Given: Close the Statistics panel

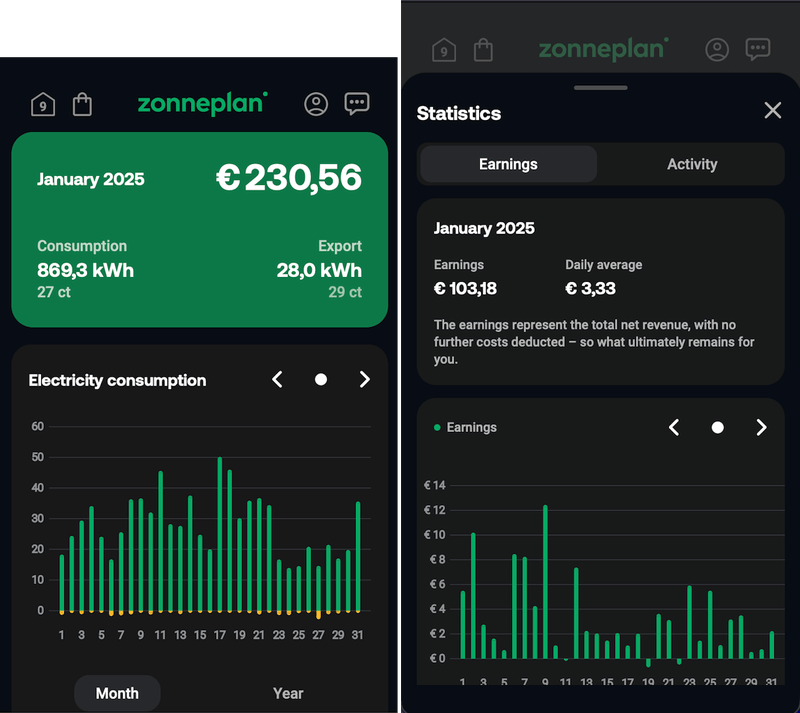Looking at the screenshot, I should 772,110.
